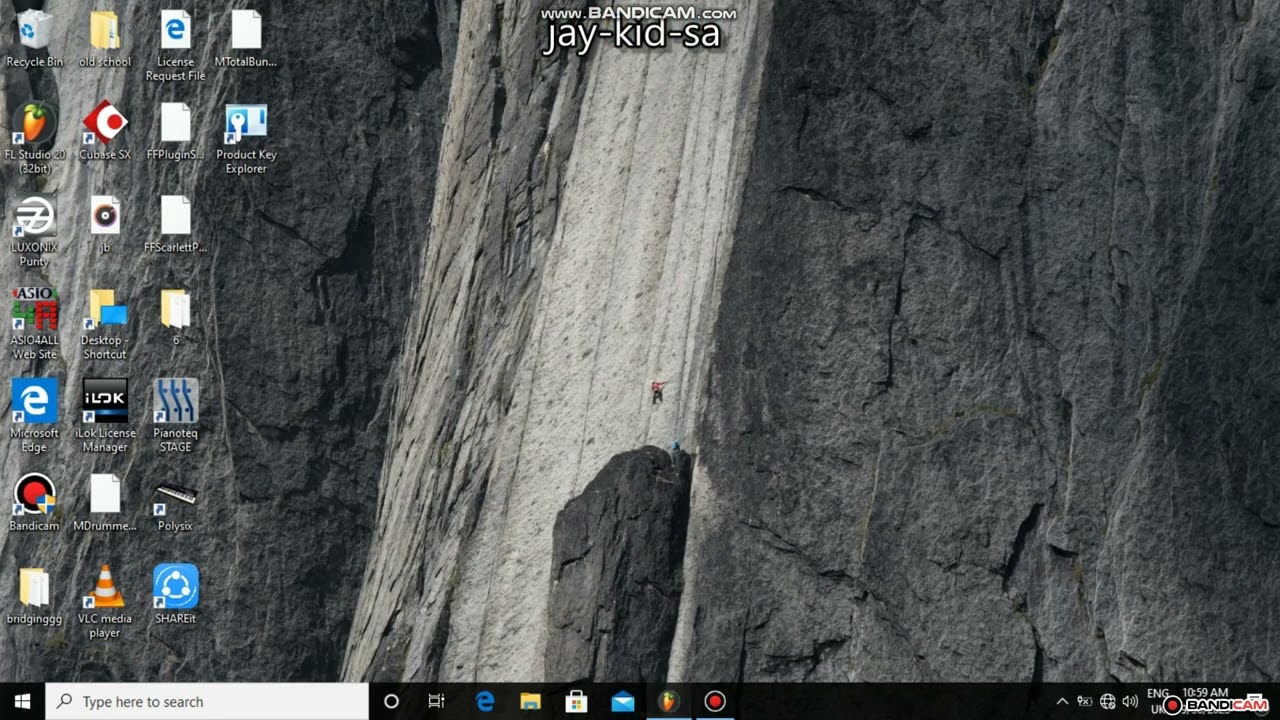The height and width of the screenshot is (720, 1280).
Task: Open Microsoft Store from the taskbar
Action: pos(576,702)
